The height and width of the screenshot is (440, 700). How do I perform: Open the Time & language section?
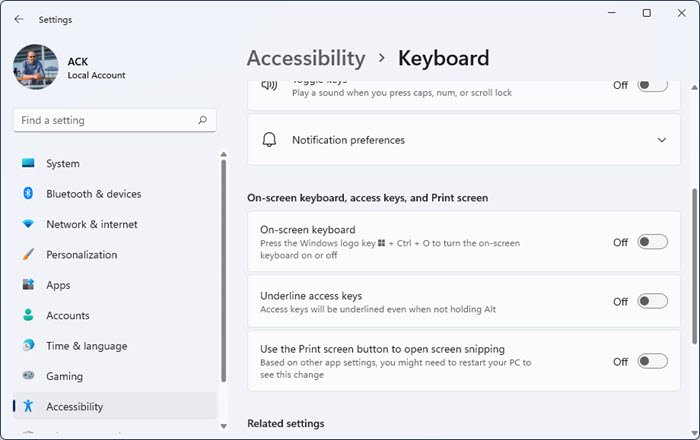pos(86,346)
